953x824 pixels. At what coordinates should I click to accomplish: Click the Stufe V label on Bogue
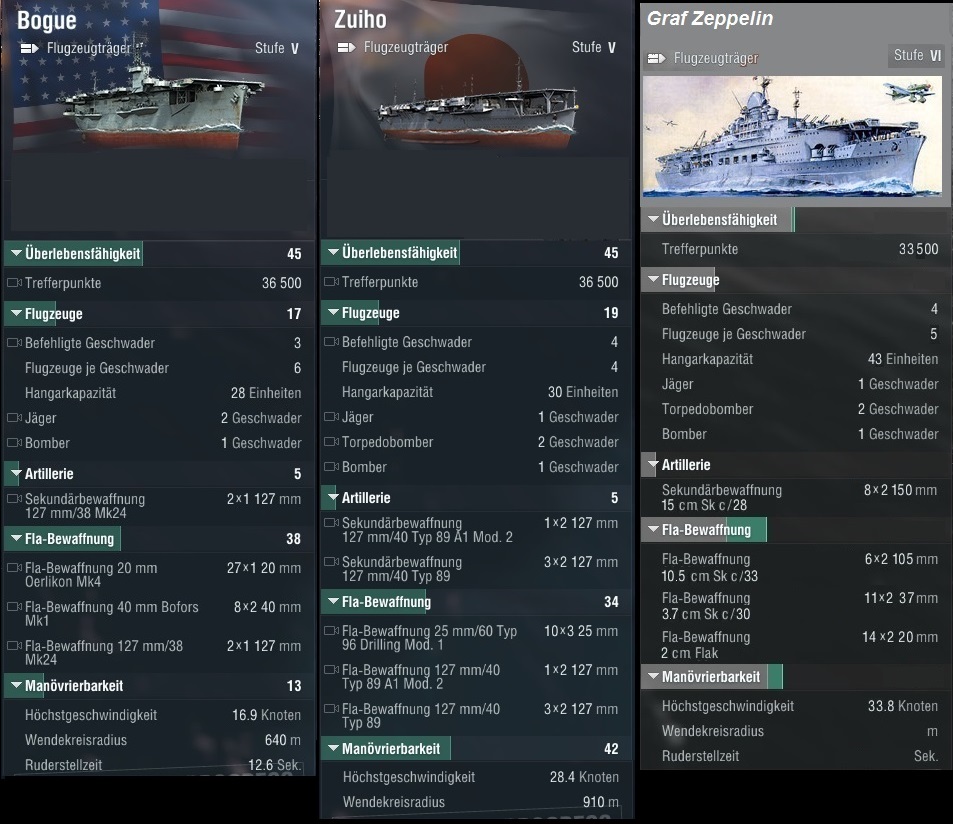281,48
